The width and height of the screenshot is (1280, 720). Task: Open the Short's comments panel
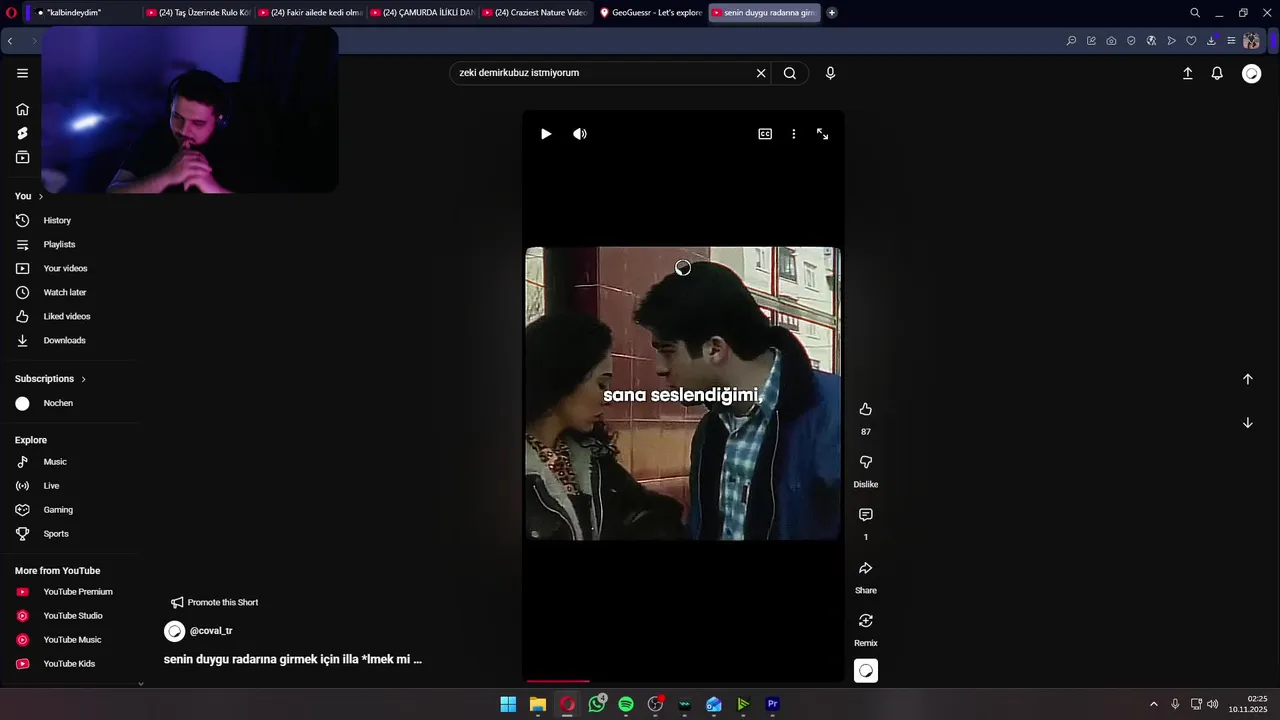coord(866,515)
